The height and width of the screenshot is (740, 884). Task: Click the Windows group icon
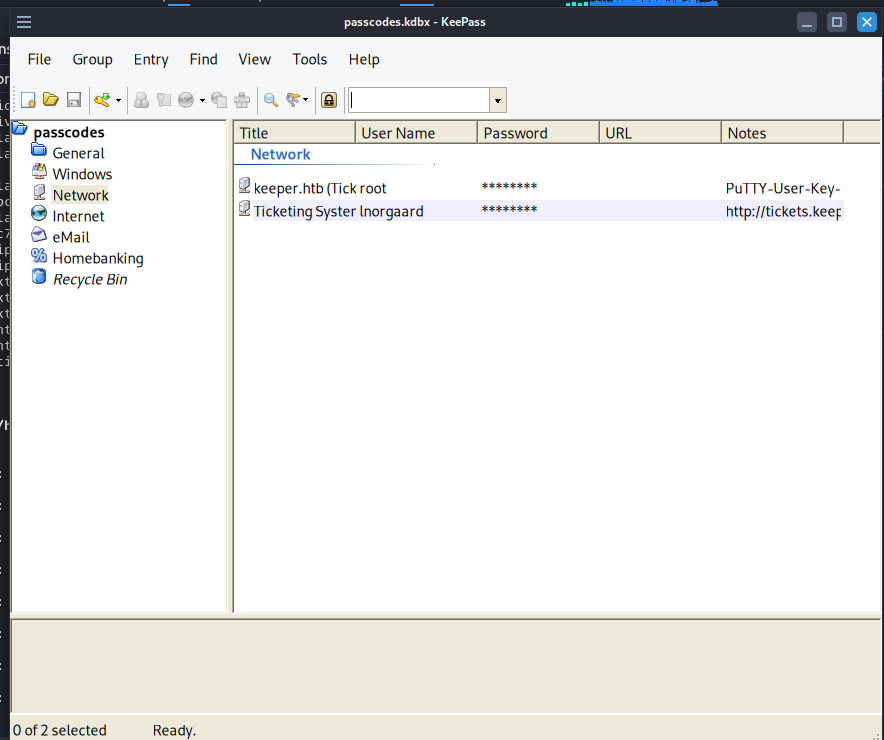tap(39, 171)
